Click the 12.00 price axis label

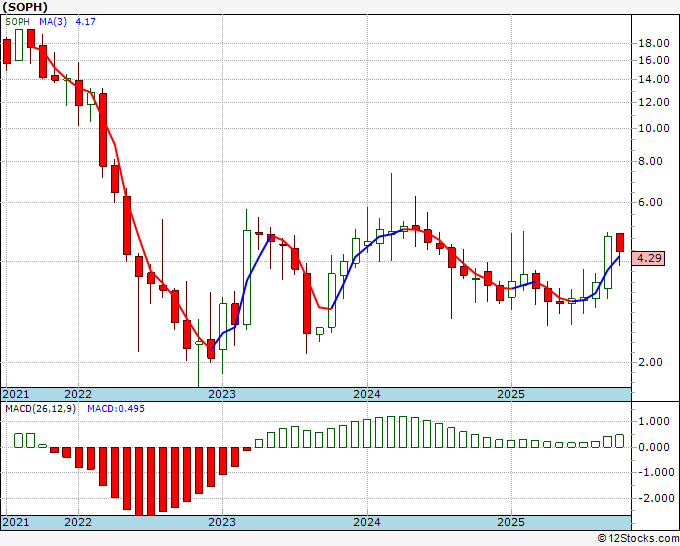[x=654, y=102]
